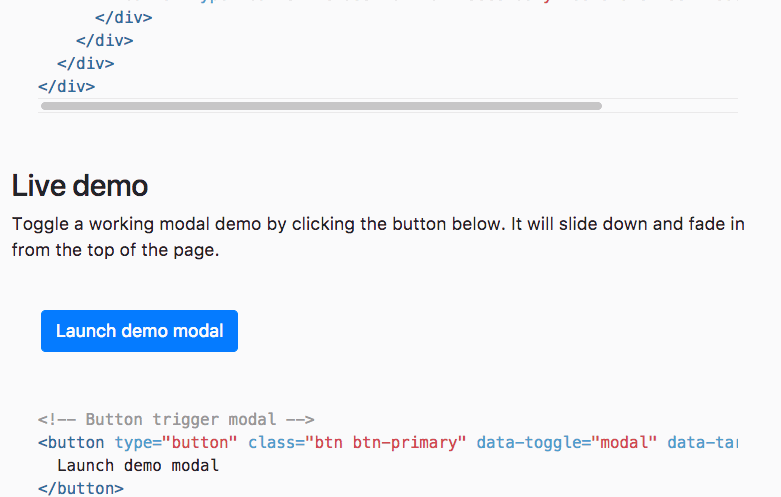Click the opening '<button' tag name in code
The width and height of the screenshot is (781, 497).
(x=75, y=442)
